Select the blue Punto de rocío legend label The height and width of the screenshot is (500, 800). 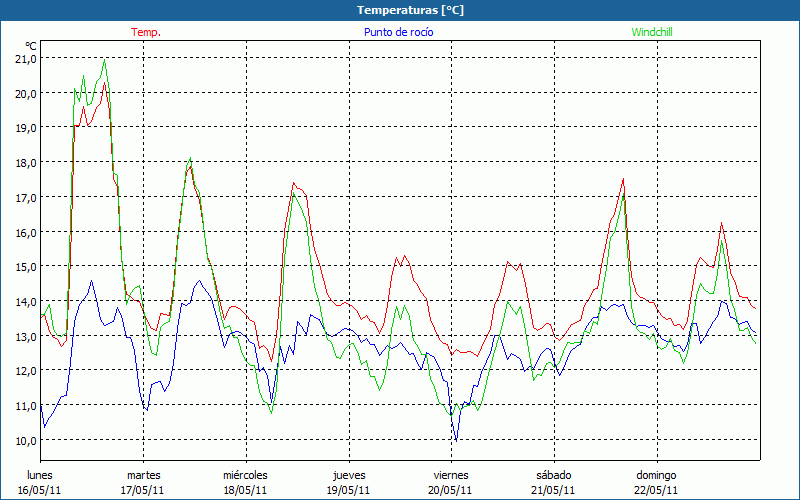click(398, 32)
